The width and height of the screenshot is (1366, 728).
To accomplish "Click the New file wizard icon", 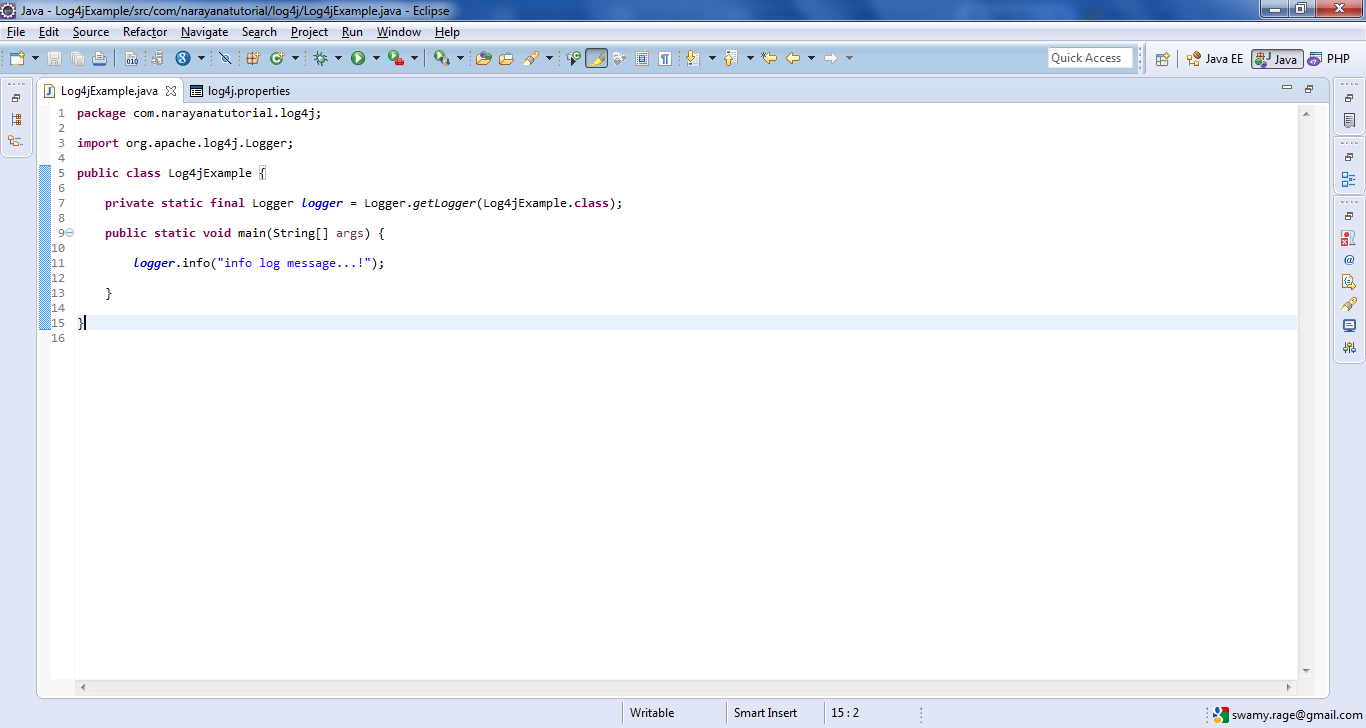I will pyautogui.click(x=17, y=58).
